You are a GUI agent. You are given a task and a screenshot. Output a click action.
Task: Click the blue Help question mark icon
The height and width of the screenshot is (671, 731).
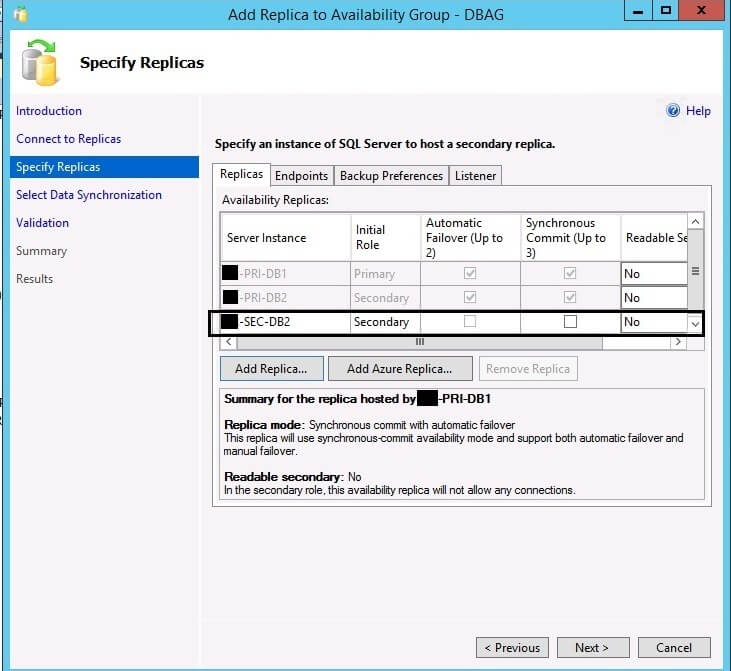(673, 111)
